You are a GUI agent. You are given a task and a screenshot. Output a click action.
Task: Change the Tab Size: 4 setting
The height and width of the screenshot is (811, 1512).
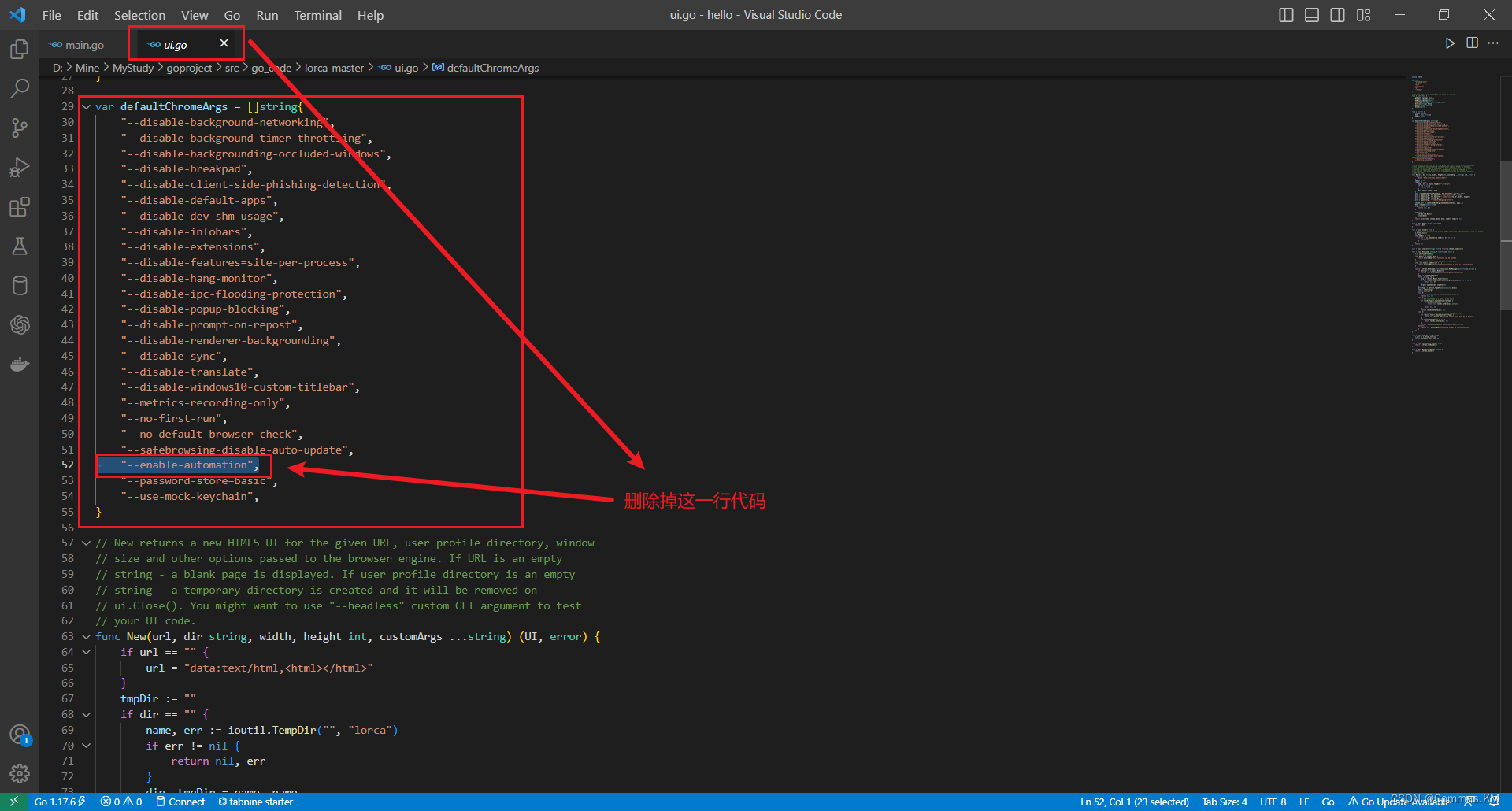pos(1225,802)
